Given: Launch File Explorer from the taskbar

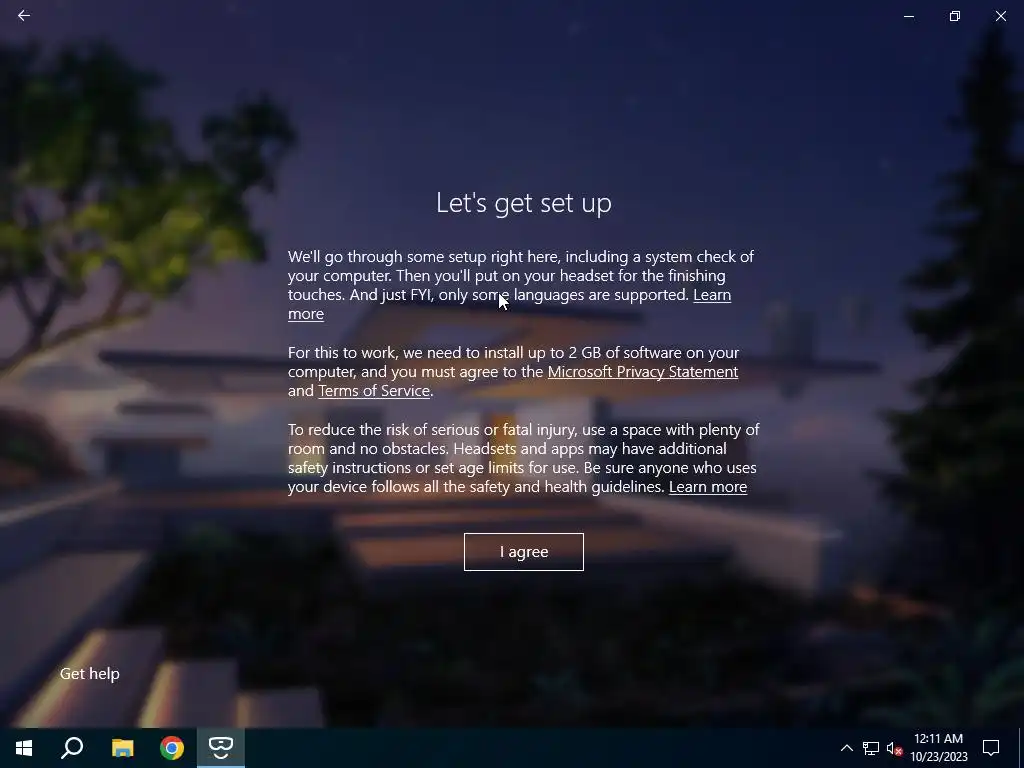Looking at the screenshot, I should pos(122,748).
